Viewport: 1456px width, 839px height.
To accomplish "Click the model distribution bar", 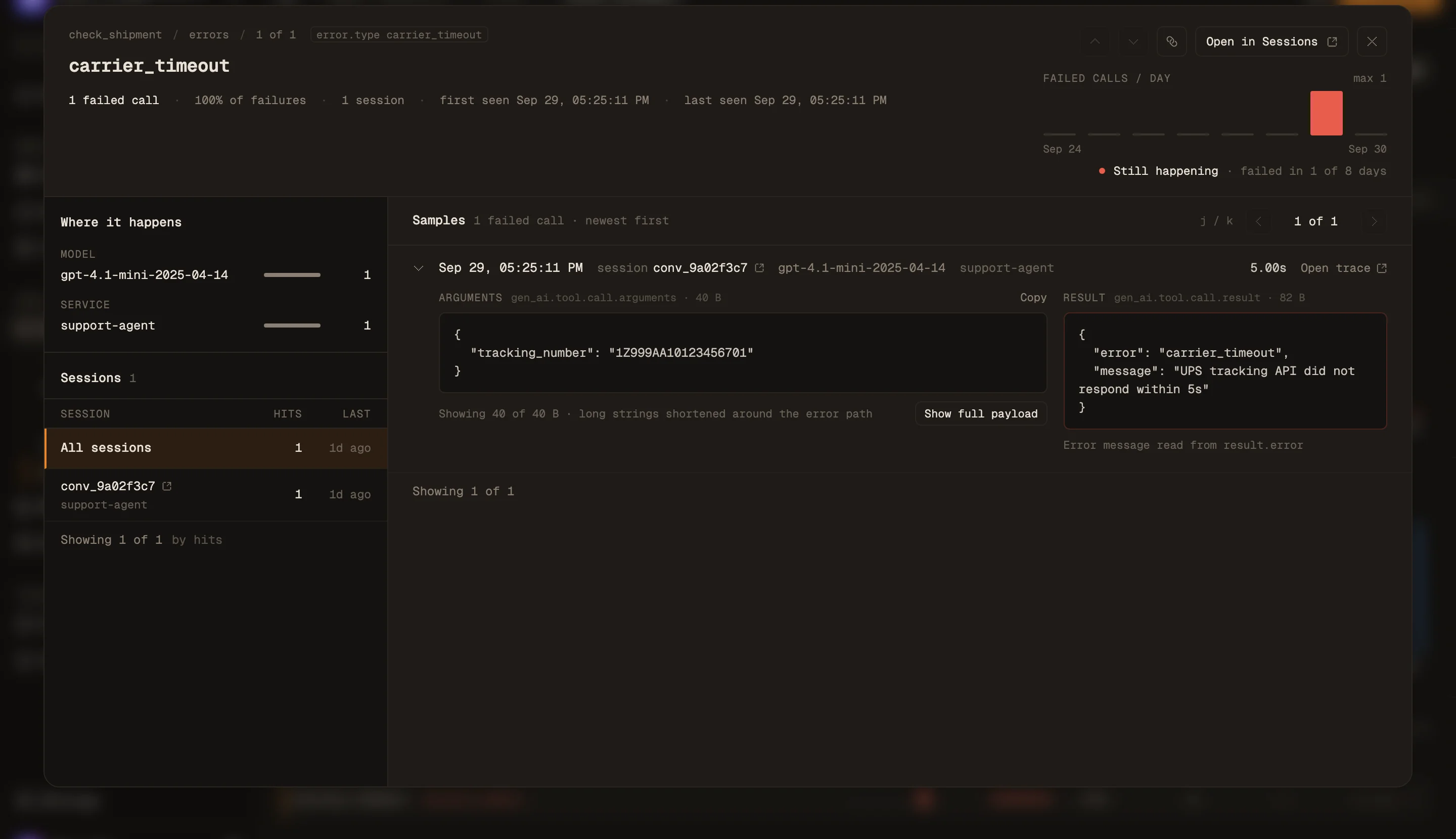I will 292,275.
